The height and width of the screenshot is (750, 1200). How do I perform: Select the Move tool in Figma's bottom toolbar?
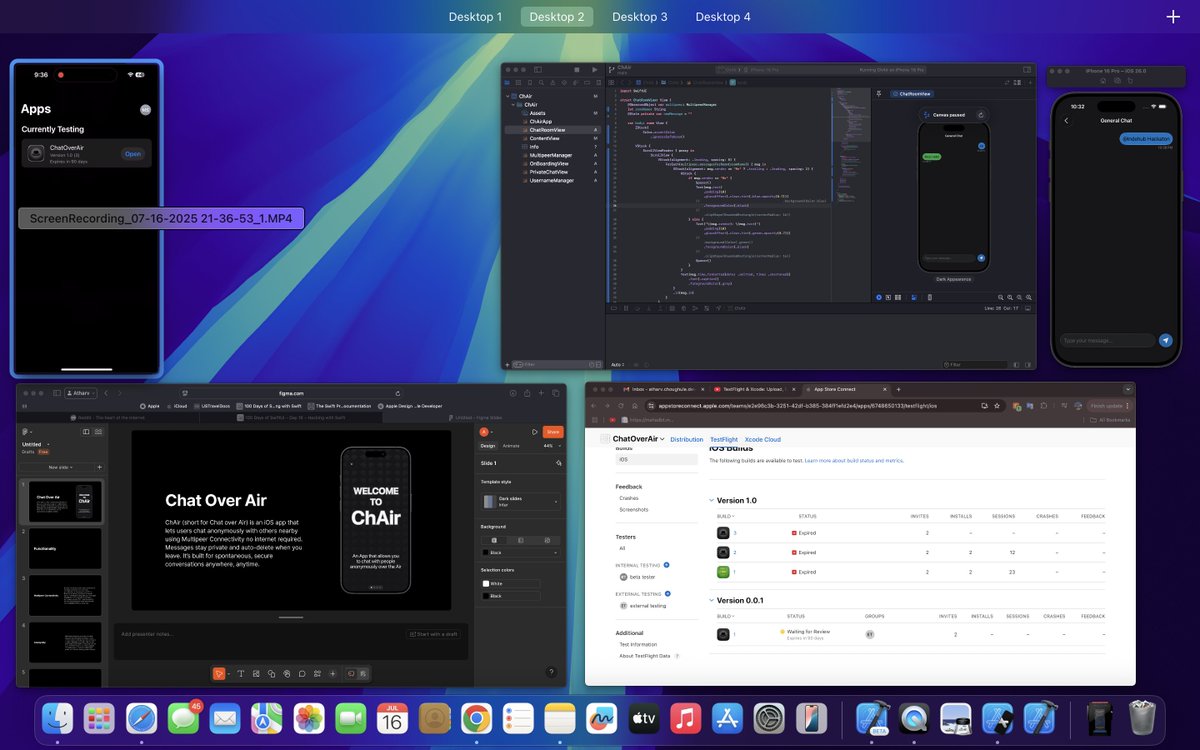(x=219, y=673)
